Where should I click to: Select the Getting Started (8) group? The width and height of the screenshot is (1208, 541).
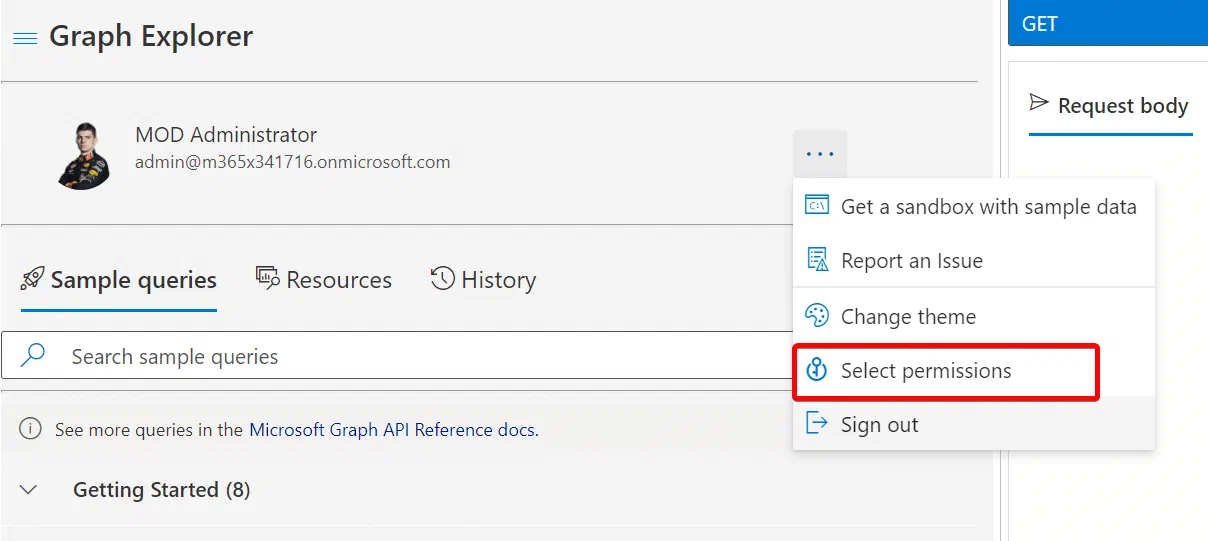pos(161,490)
